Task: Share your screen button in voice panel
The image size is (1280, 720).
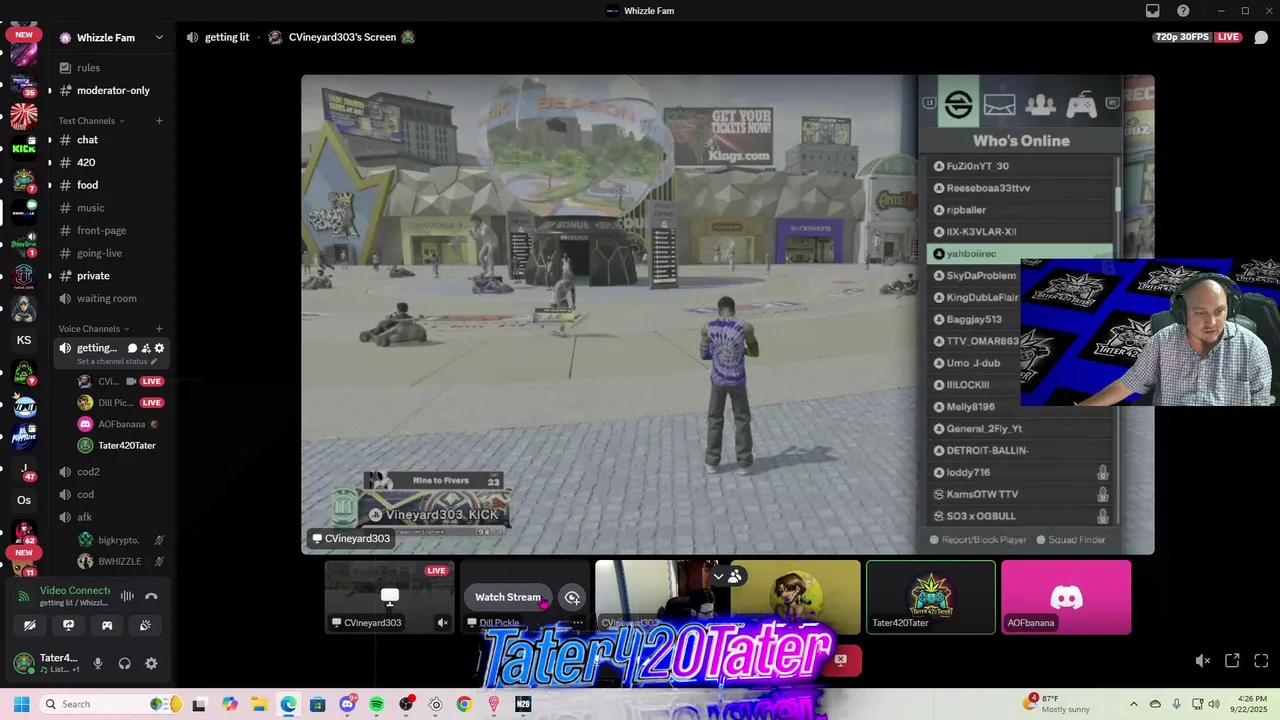Action: click(x=68, y=625)
